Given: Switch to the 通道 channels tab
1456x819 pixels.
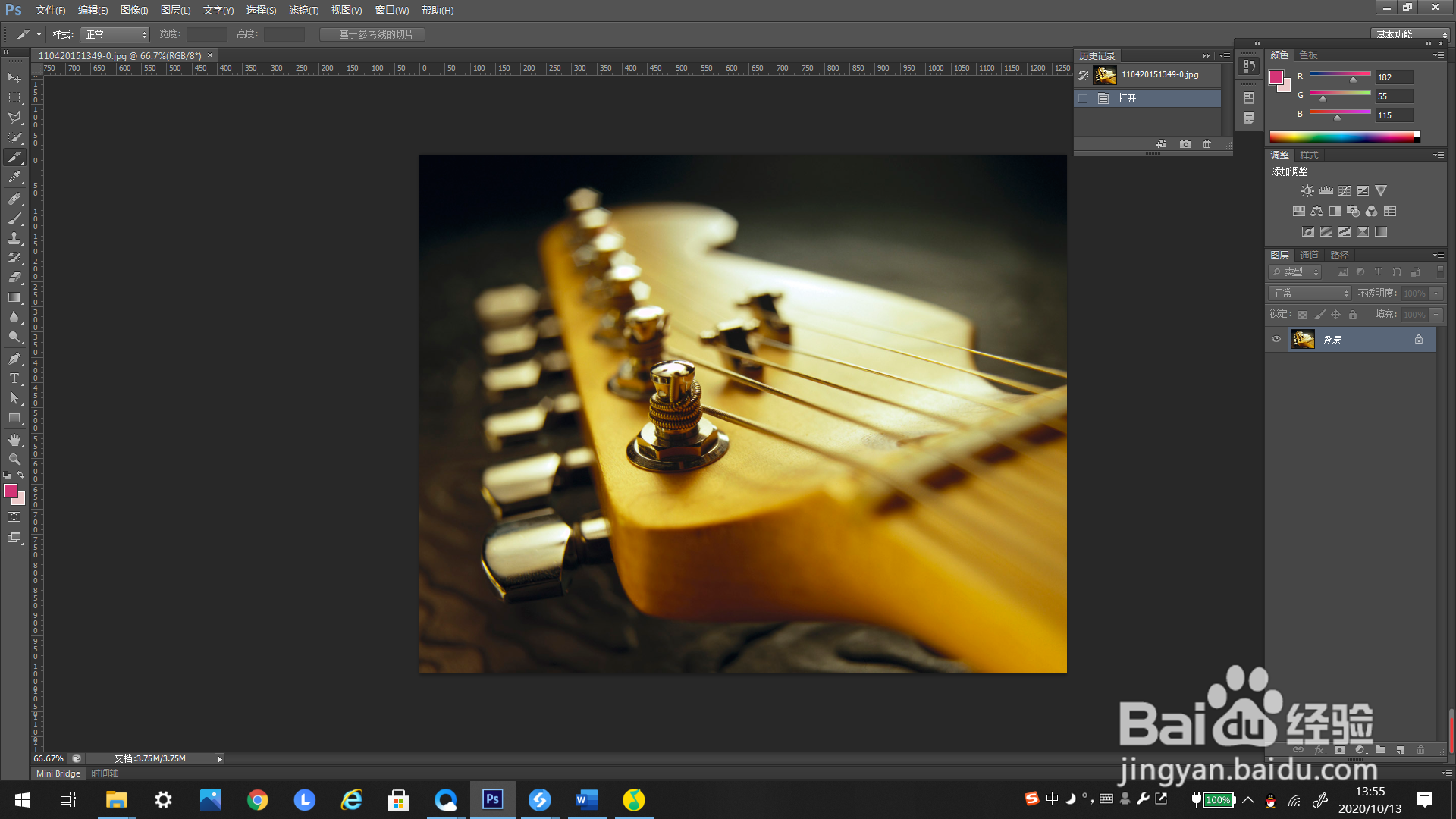Looking at the screenshot, I should click(1309, 256).
